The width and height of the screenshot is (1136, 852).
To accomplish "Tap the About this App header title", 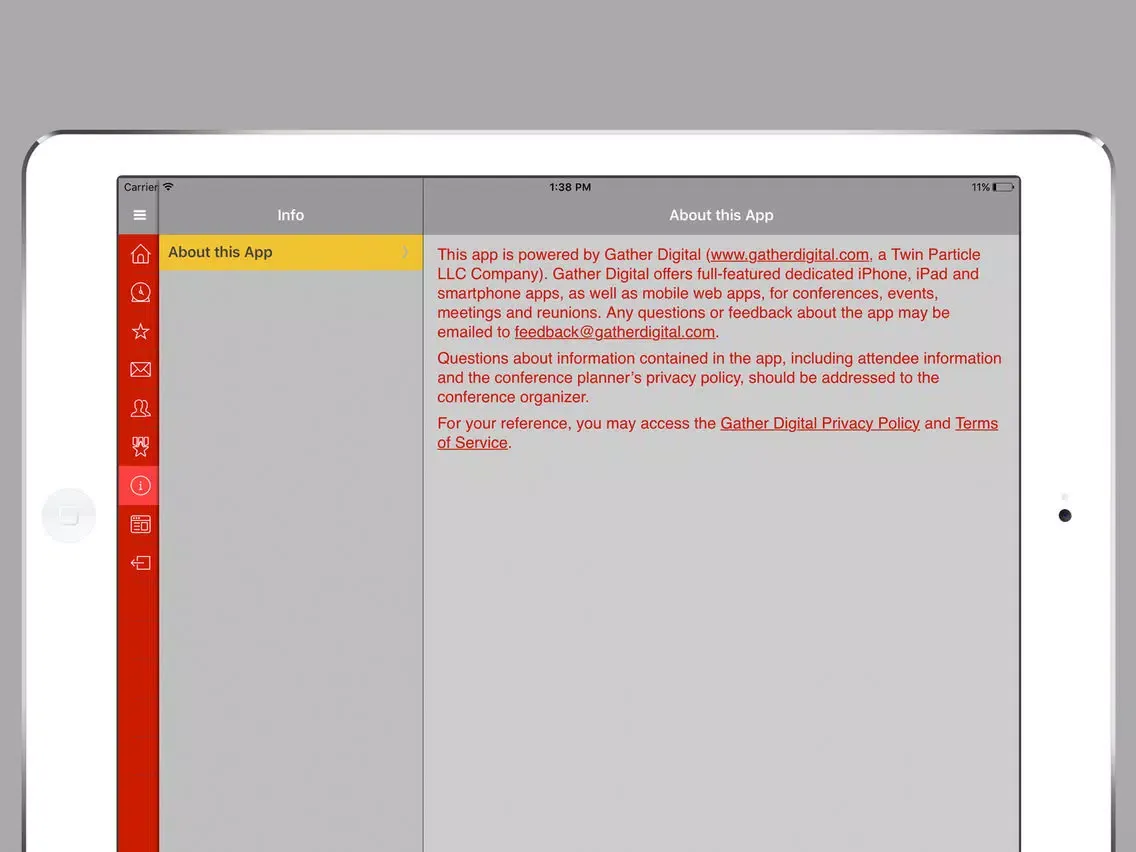I will 721,215.
